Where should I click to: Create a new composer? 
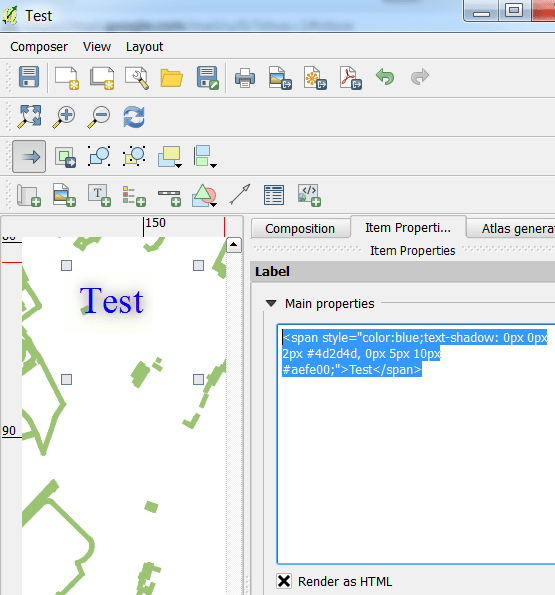(67, 78)
